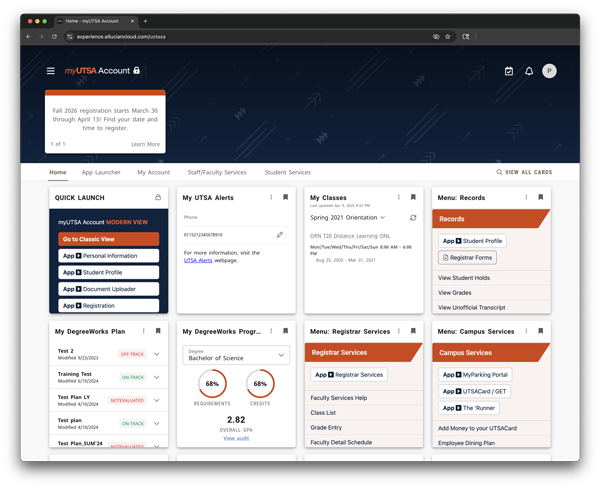Open the MyParking Portal app
600x488 pixels.
click(x=475, y=375)
